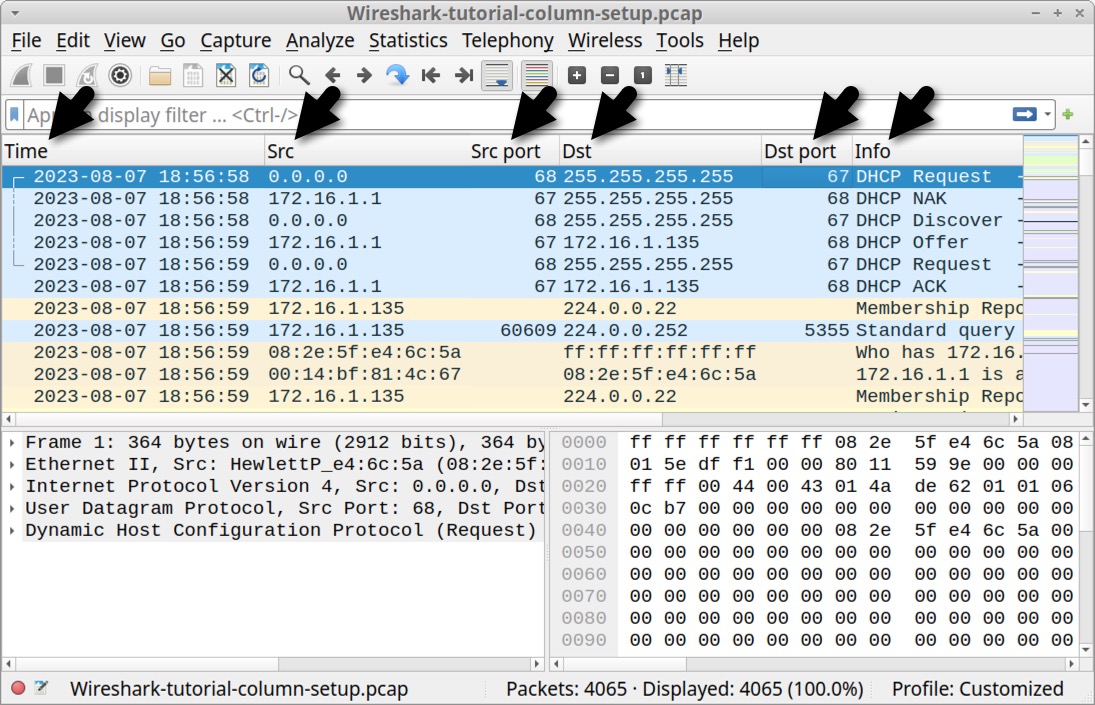The width and height of the screenshot is (1095, 705).
Task: Add a display filter button plus
Action: (x=1068, y=114)
